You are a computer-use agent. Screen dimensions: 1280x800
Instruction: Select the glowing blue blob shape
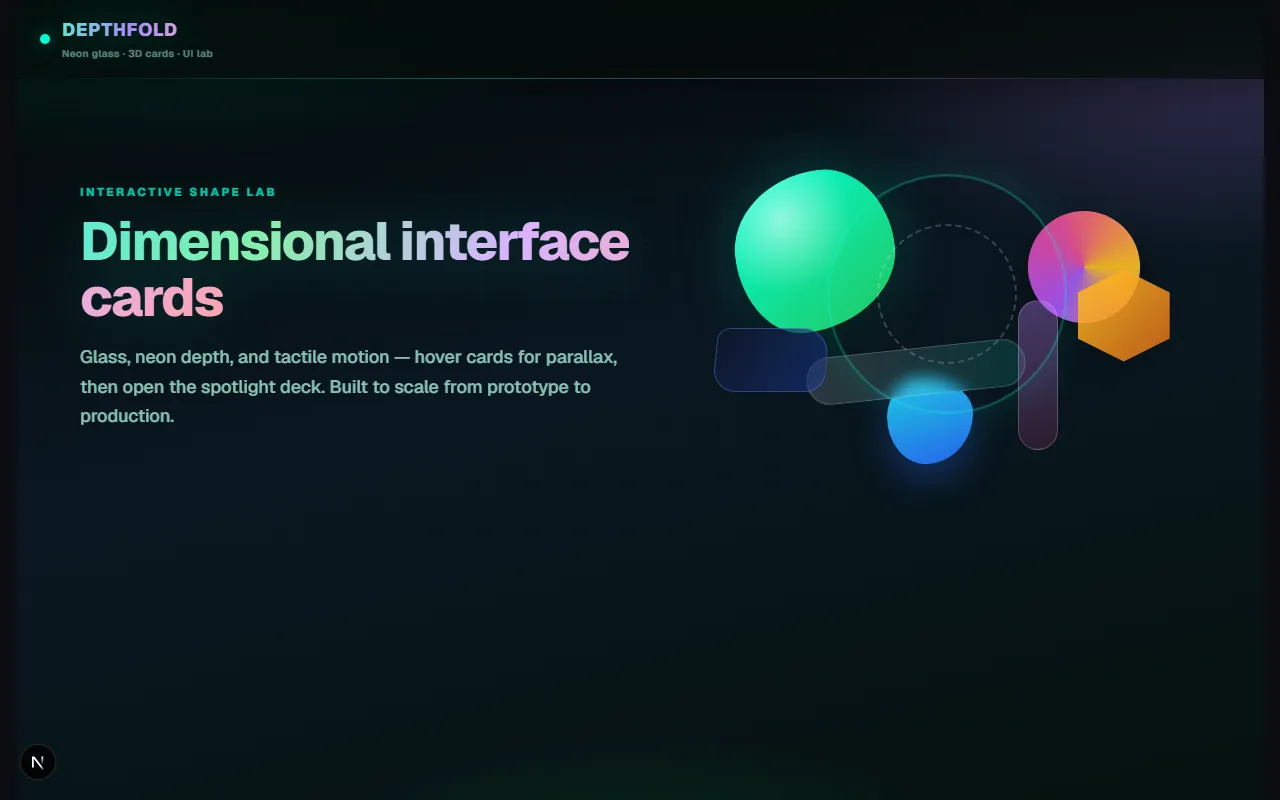click(x=930, y=422)
